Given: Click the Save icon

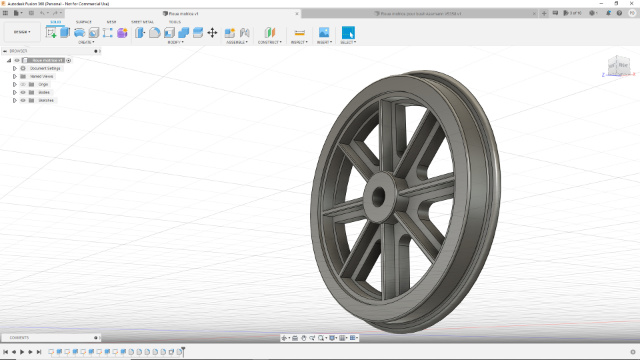Looking at the screenshot, I should coord(31,13).
